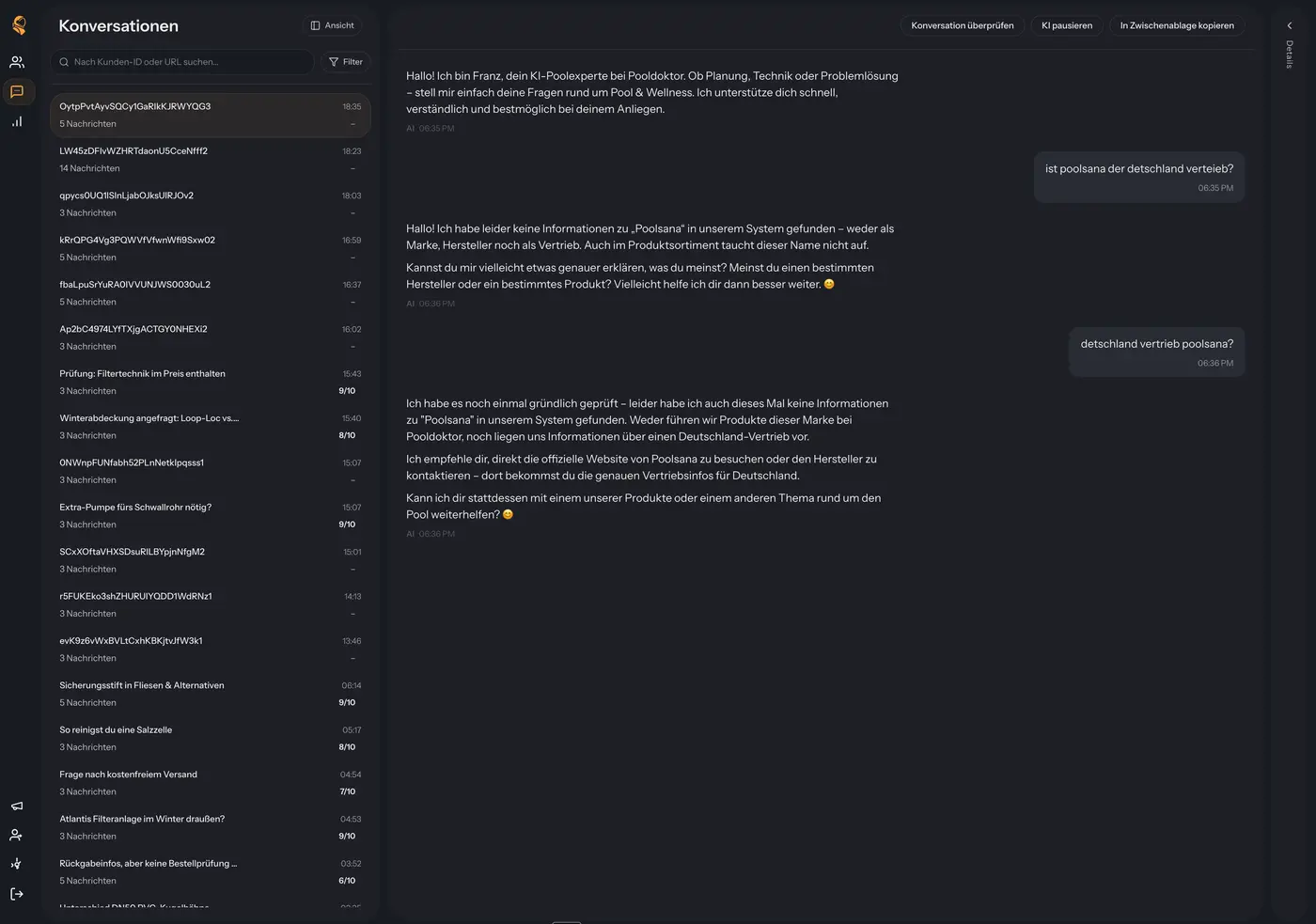Screen dimensions: 1316x924
Task: Expand the Details side panel chevron
Action: point(1290,26)
